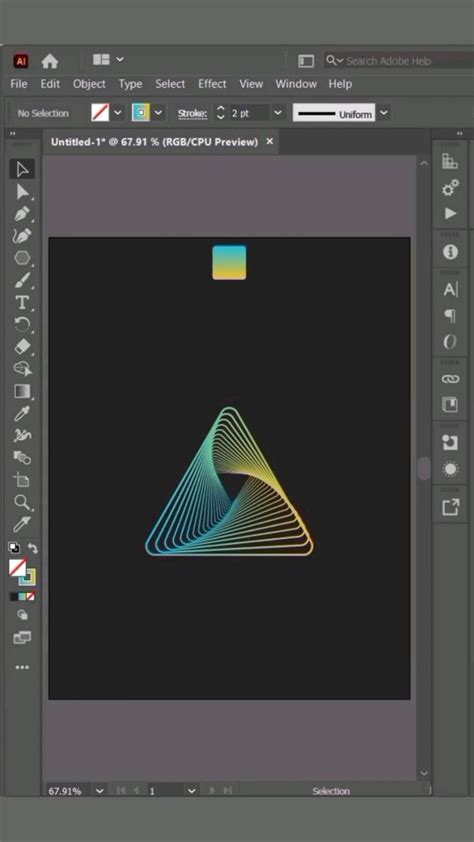
Task: Open the File menu
Action: pyautogui.click(x=19, y=84)
